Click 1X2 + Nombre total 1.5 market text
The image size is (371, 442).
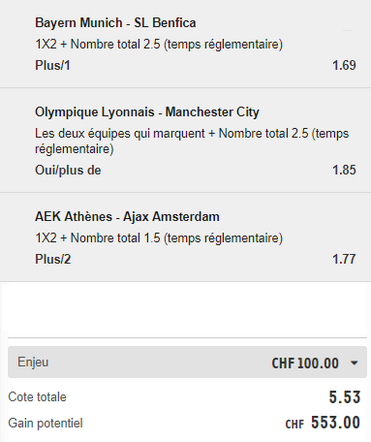point(159,238)
